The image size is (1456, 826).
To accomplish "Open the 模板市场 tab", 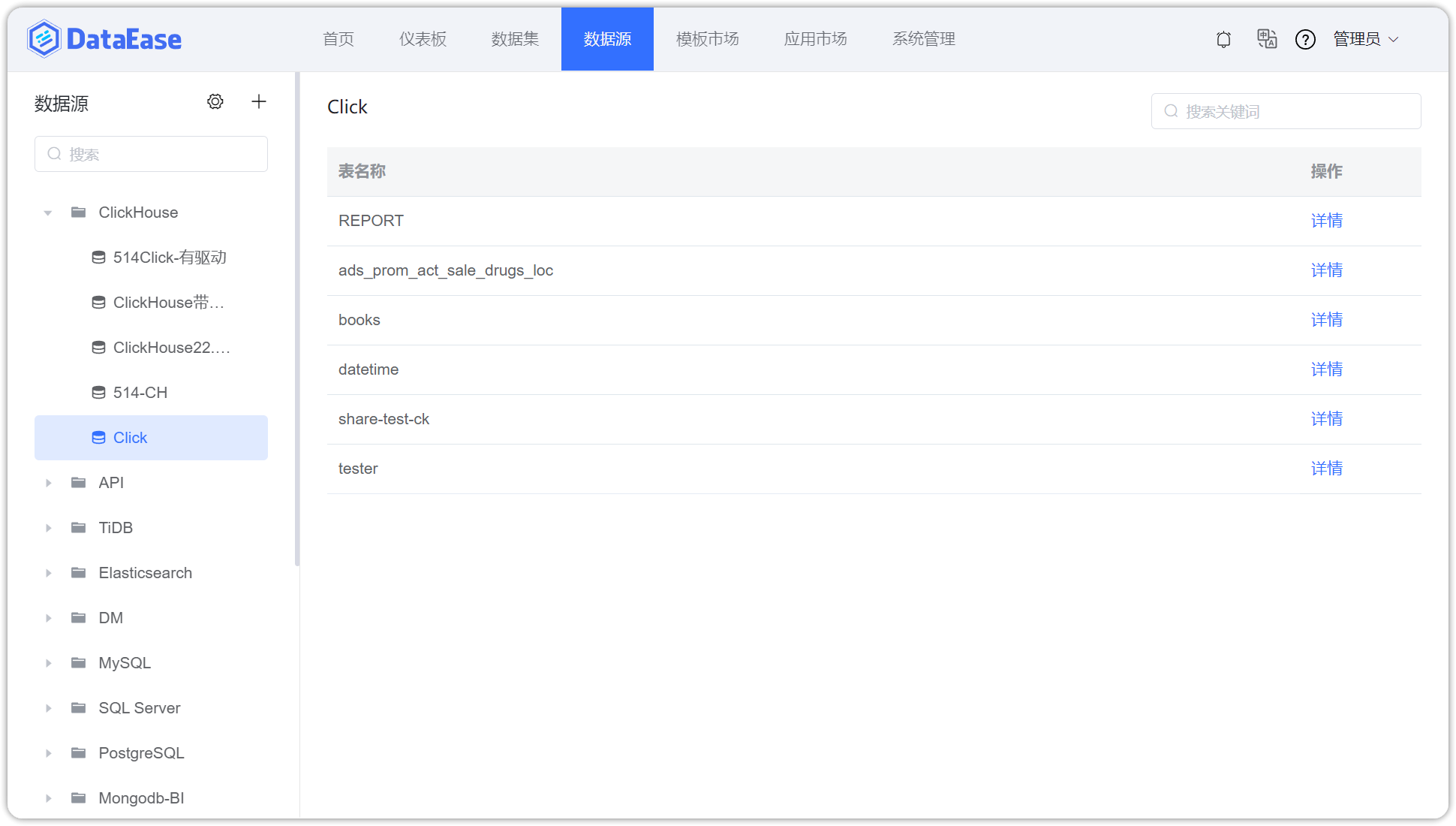I will click(x=707, y=39).
